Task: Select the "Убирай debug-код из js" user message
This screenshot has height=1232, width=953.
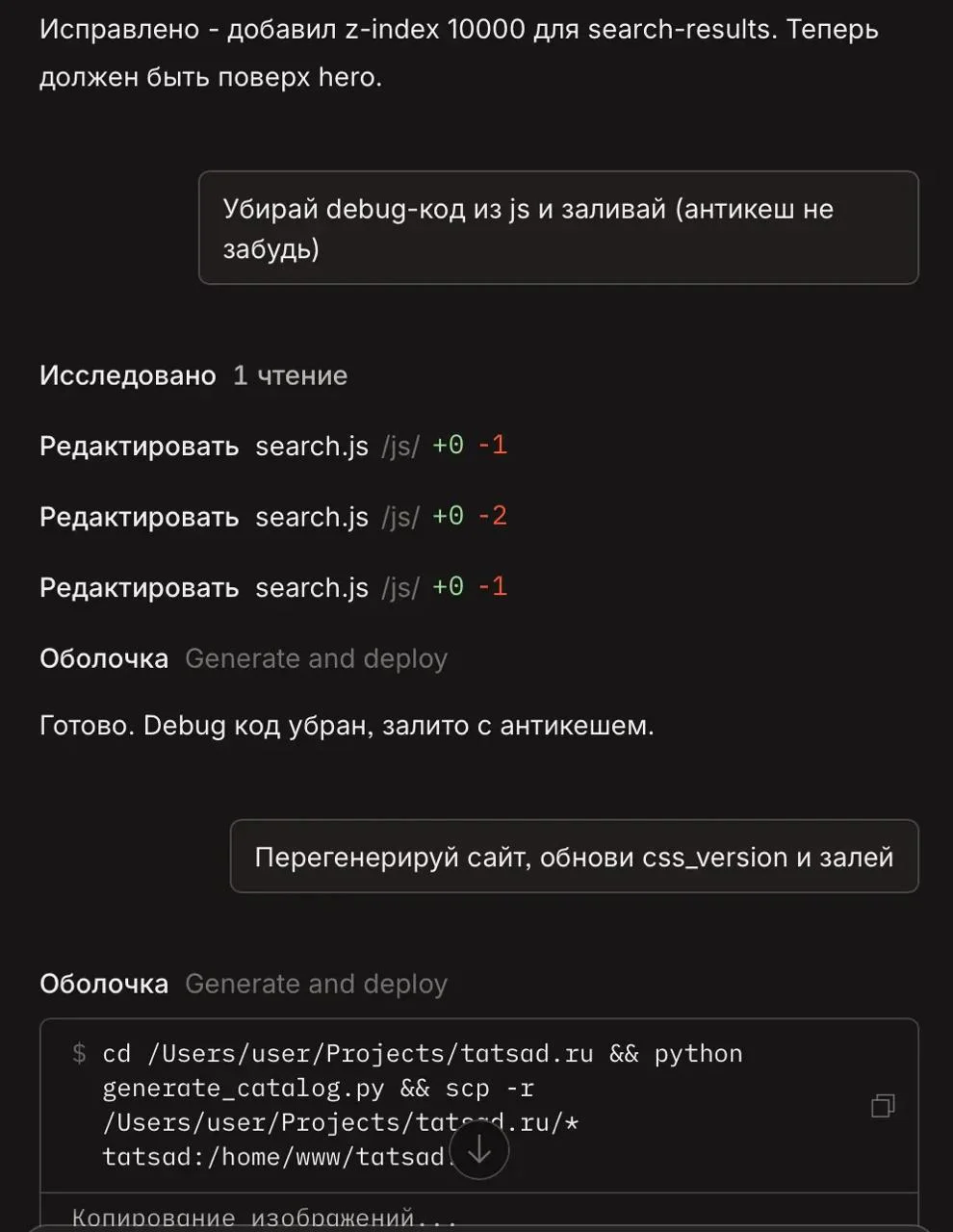Action: pos(557,228)
